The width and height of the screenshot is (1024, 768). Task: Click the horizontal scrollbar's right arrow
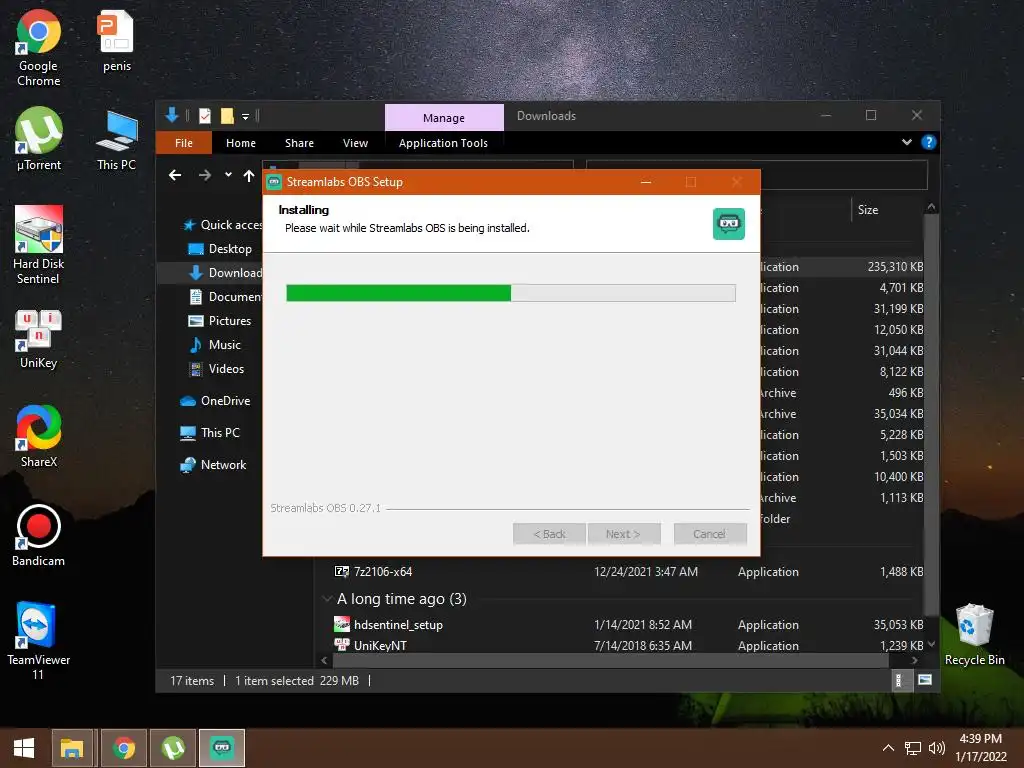(914, 660)
